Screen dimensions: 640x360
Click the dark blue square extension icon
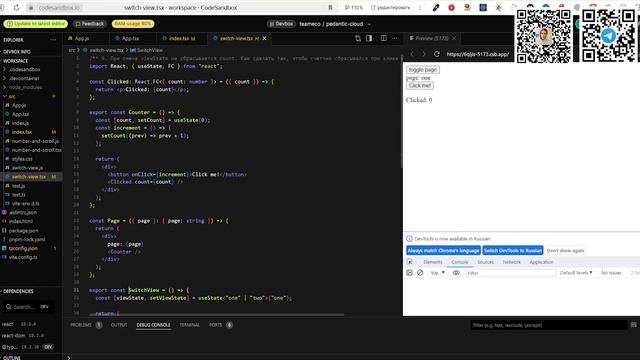(x=483, y=7)
